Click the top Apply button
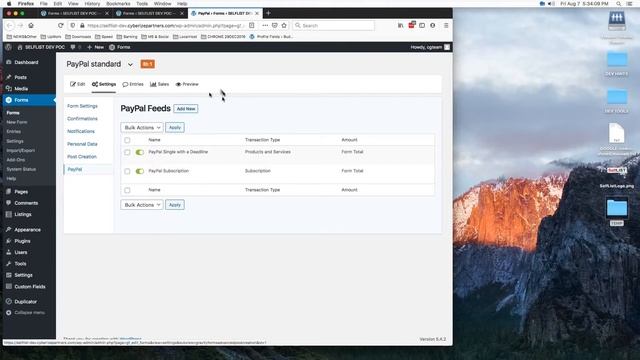This screenshot has height=360, width=640. 175,127
